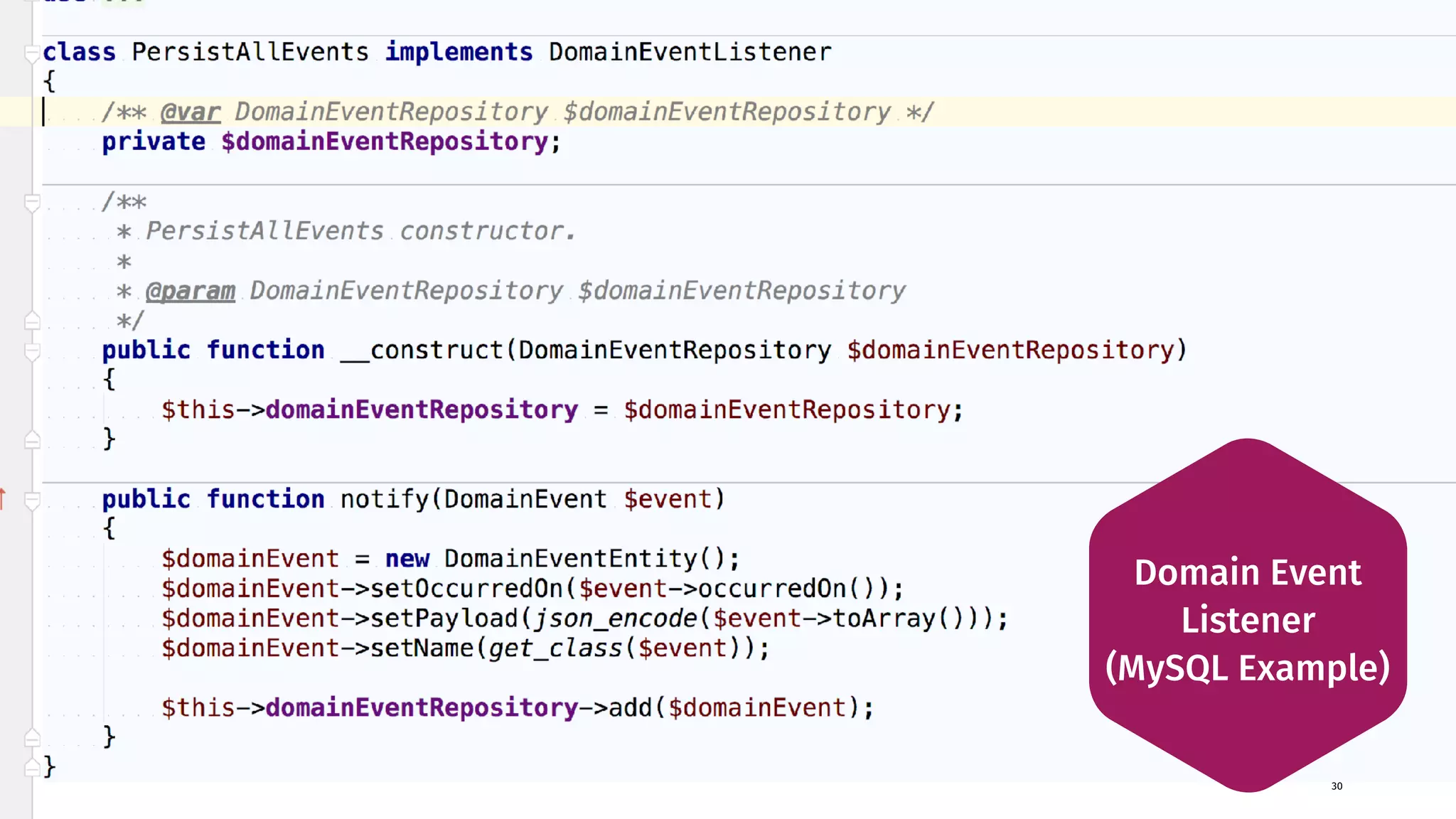Click __construct method name

coord(422,350)
